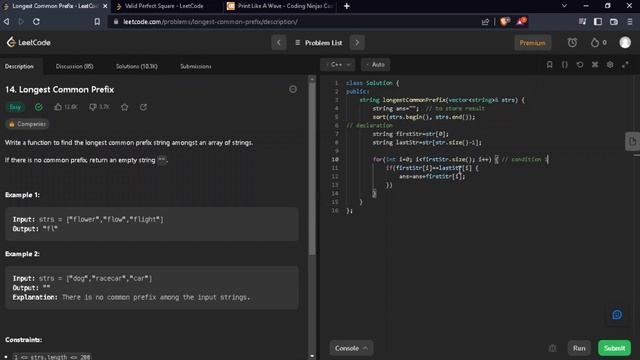640x360 pixels.
Task: Click the 14. Longest Common Prefix title
Action: pos(60,89)
